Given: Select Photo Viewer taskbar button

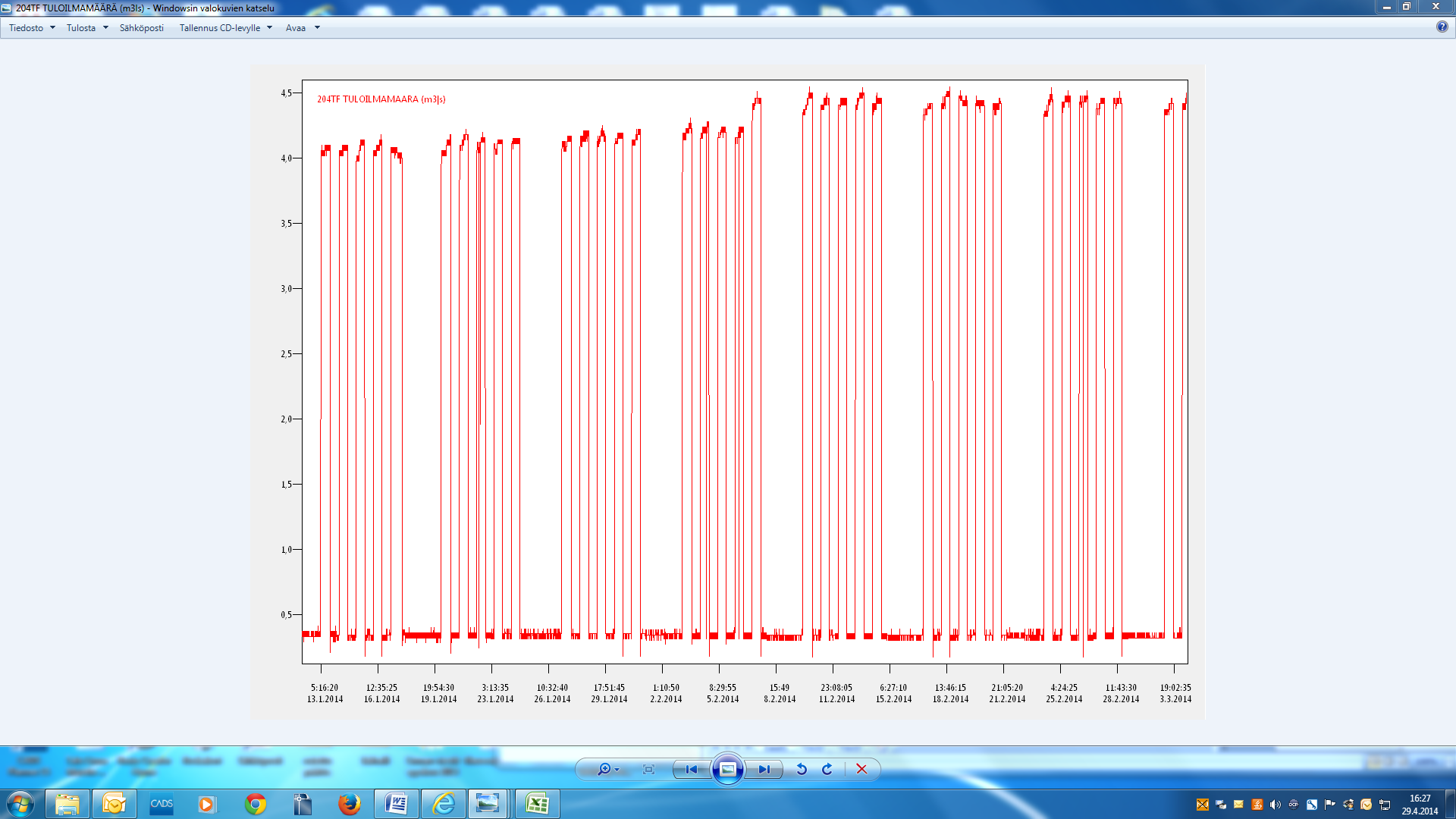Looking at the screenshot, I should (488, 804).
